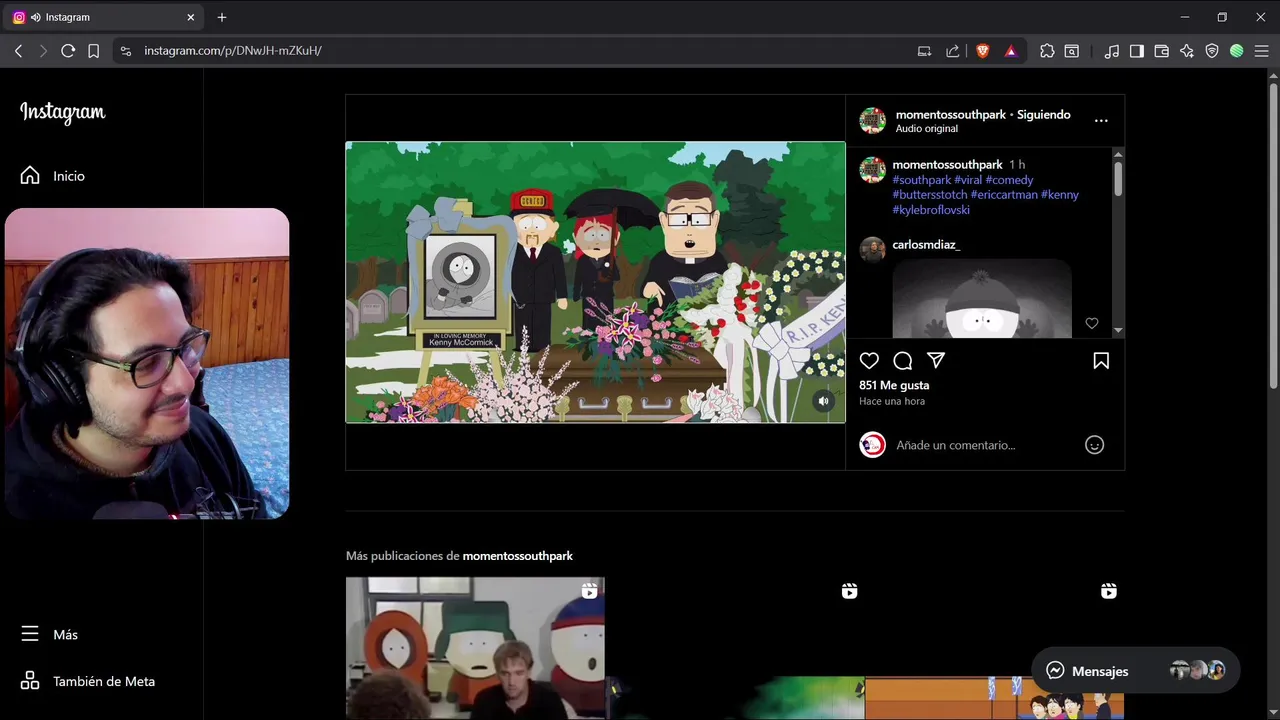Open the first related reel thumbnail

pos(475,648)
